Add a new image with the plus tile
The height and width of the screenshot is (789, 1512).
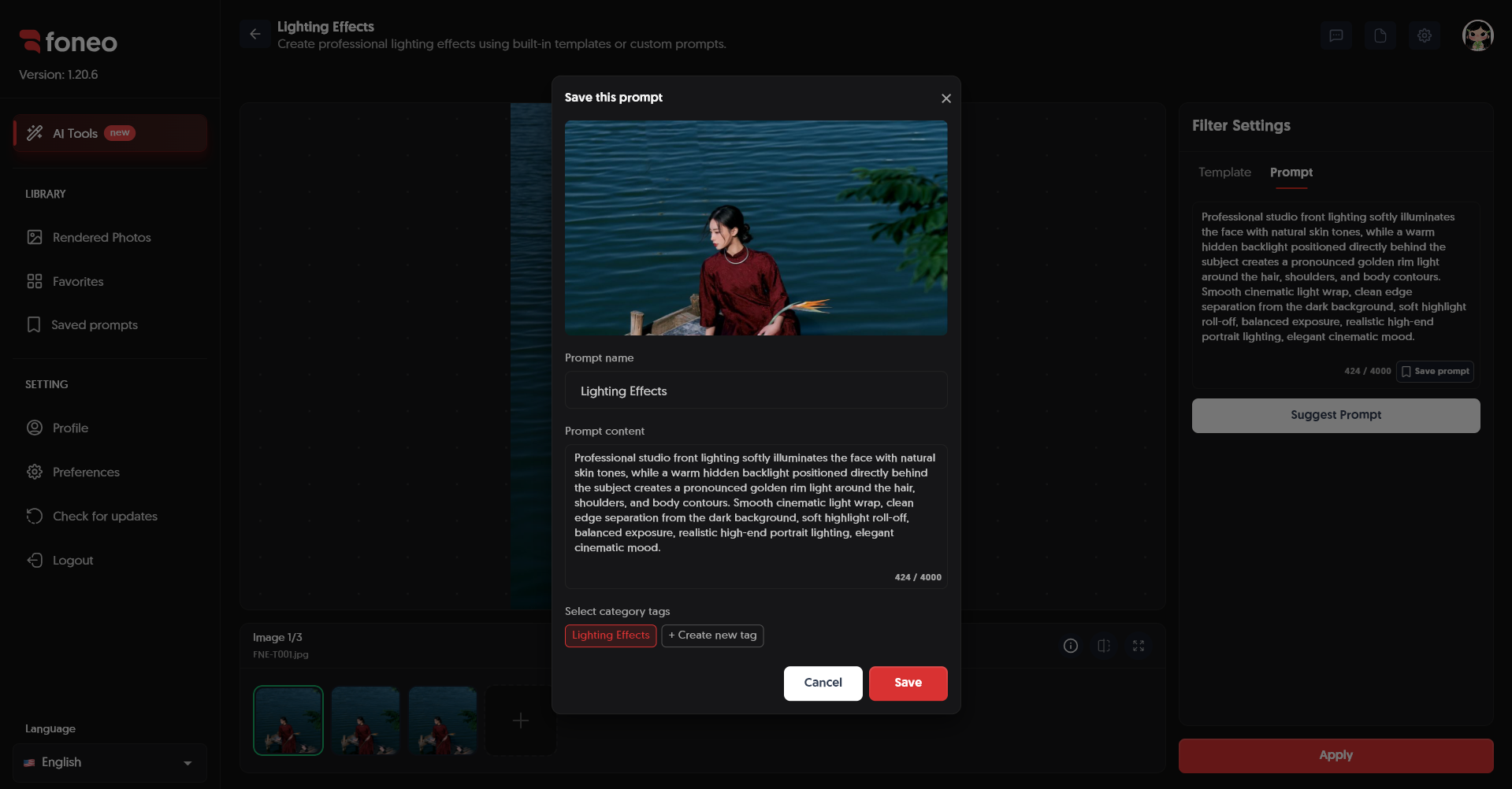tap(521, 720)
